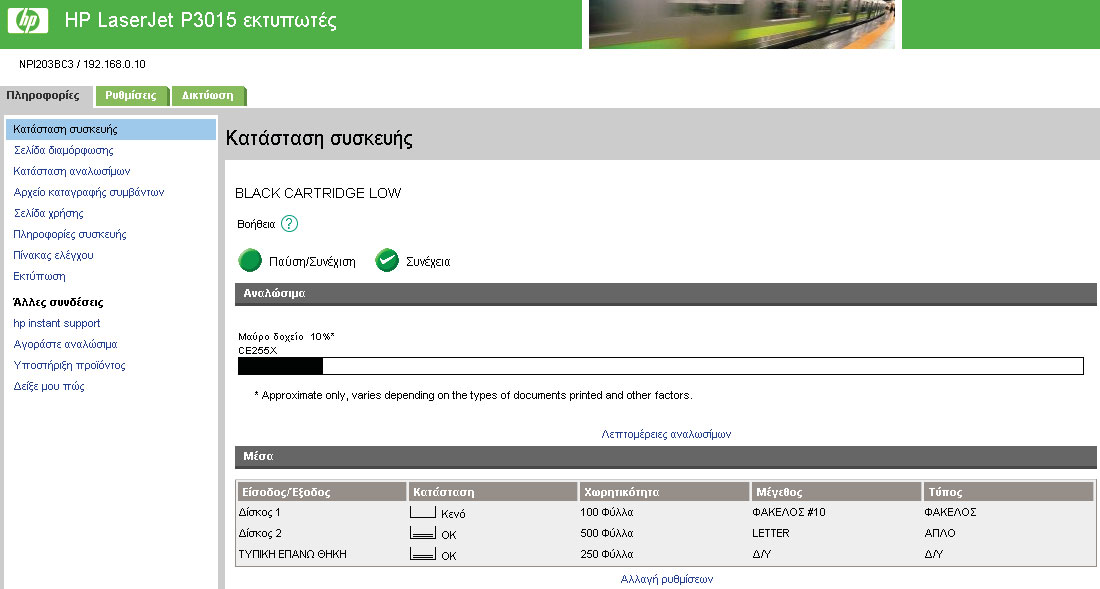Click the paper level icon for Δίσκος 2
The height and width of the screenshot is (589, 1100).
pos(423,533)
